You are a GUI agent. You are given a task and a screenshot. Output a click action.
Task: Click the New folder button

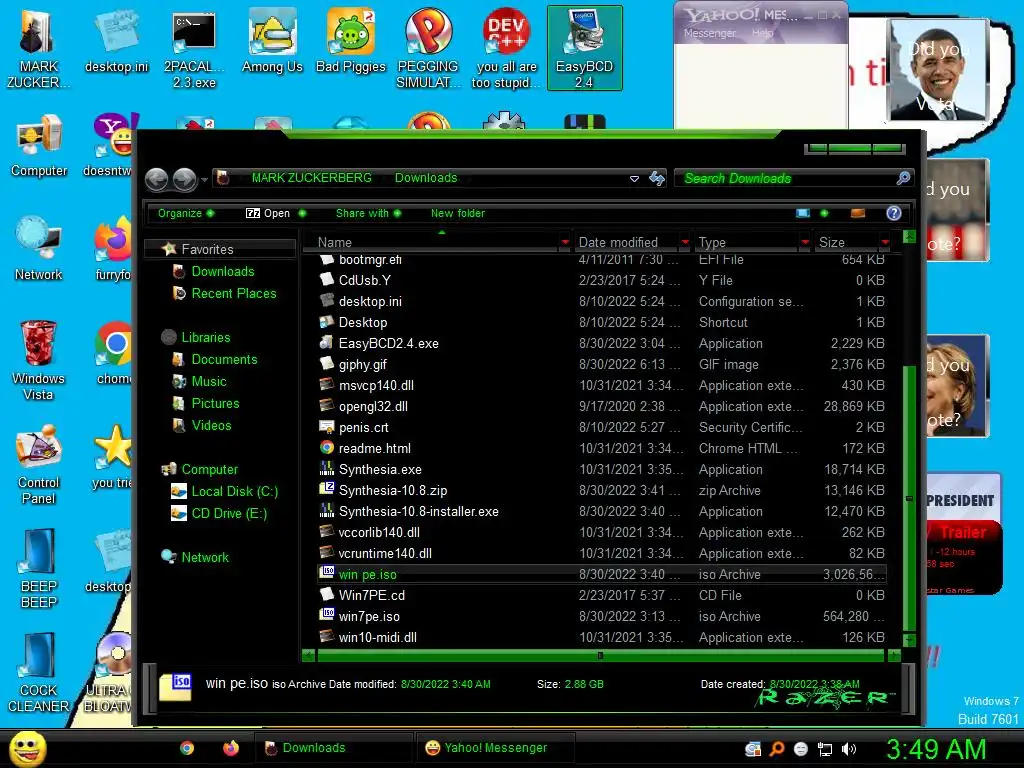(x=458, y=213)
